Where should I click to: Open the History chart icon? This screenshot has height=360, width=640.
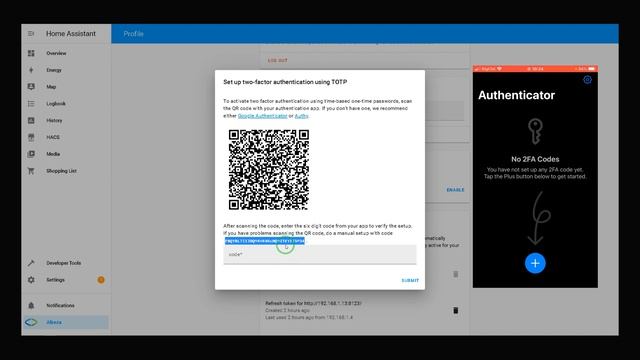31,120
